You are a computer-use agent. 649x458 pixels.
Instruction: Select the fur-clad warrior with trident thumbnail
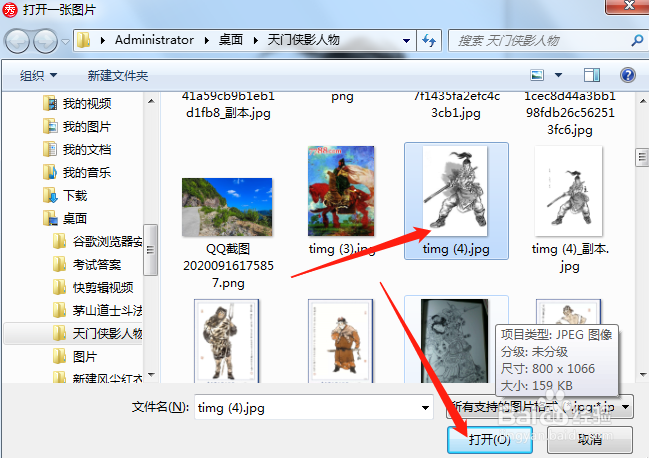(227, 341)
